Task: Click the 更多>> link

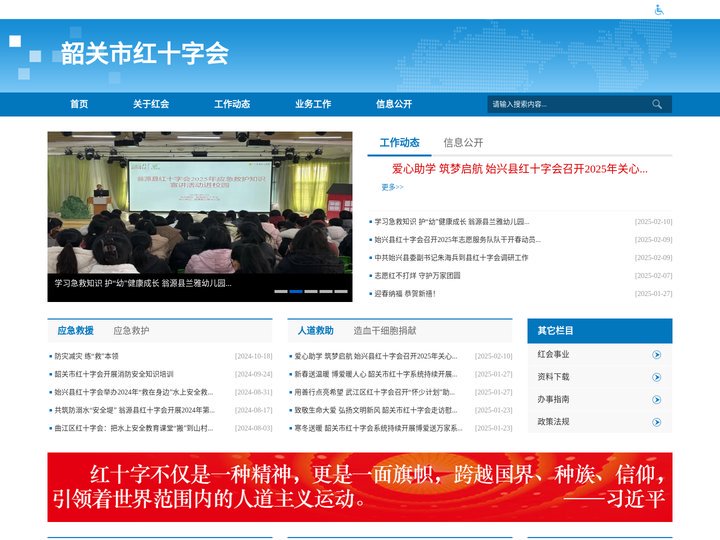Action: (x=392, y=187)
